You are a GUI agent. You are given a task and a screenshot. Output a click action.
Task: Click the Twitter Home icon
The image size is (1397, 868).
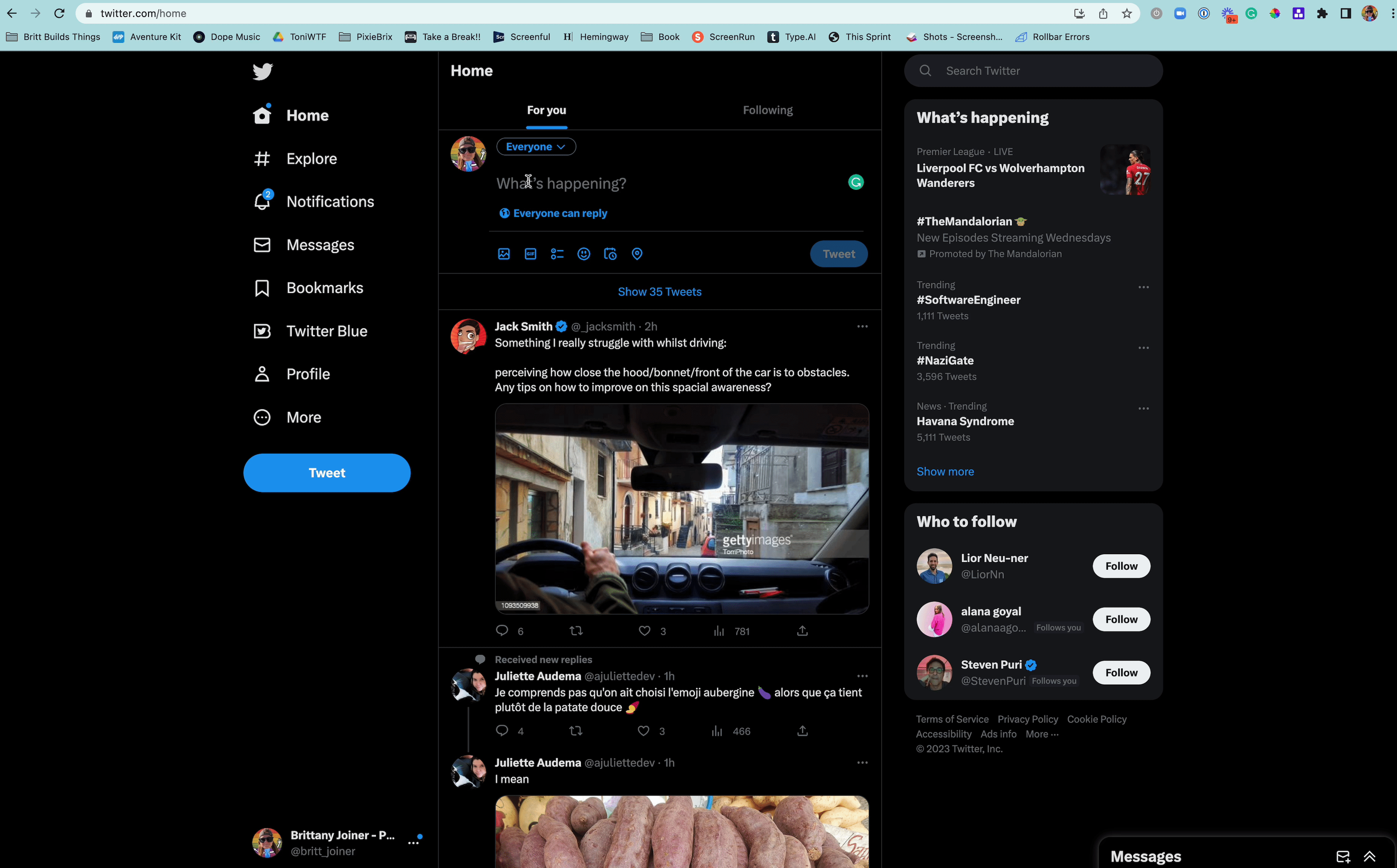pyautogui.click(x=263, y=115)
